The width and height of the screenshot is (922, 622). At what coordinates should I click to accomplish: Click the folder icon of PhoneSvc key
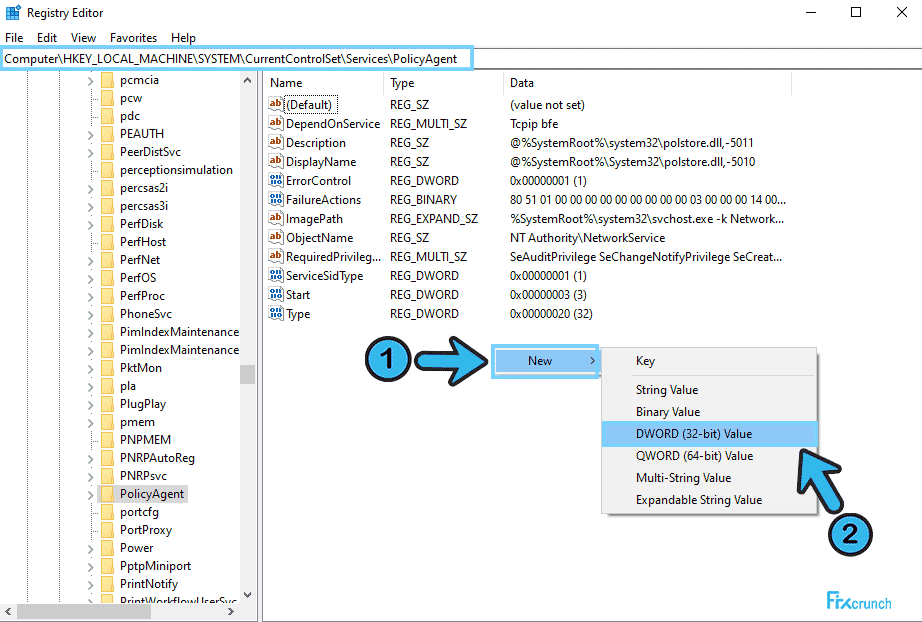point(107,314)
